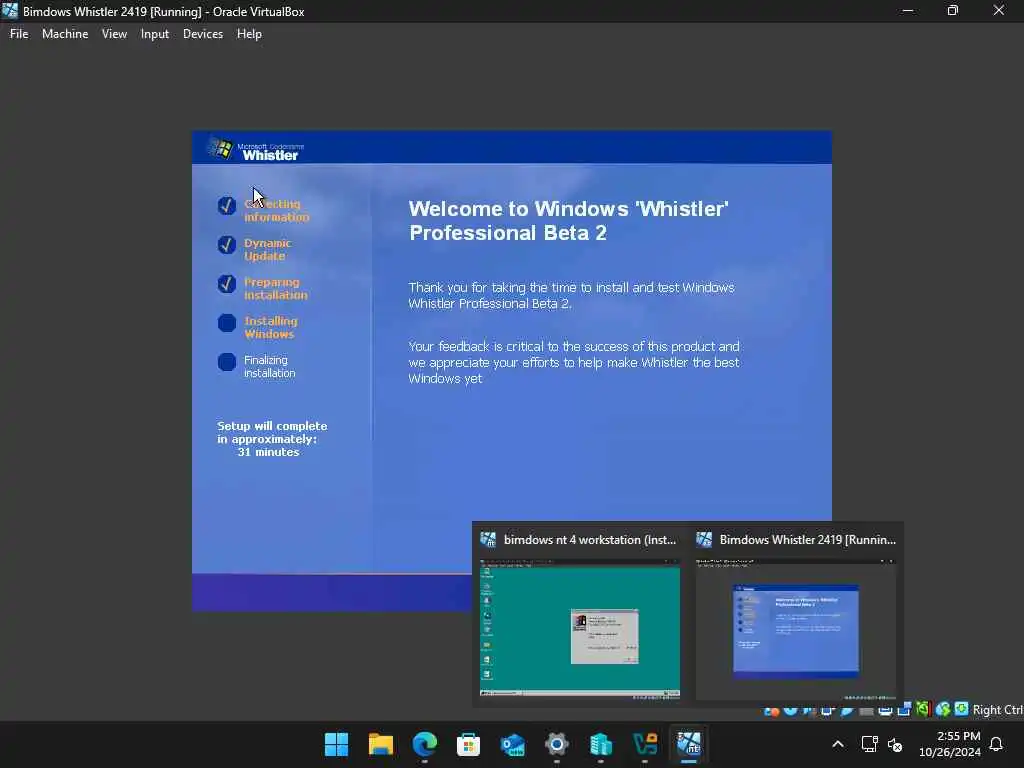1024x768 pixels.
Task: Click the 'Preparing installation' checkmark
Action: click(x=227, y=284)
